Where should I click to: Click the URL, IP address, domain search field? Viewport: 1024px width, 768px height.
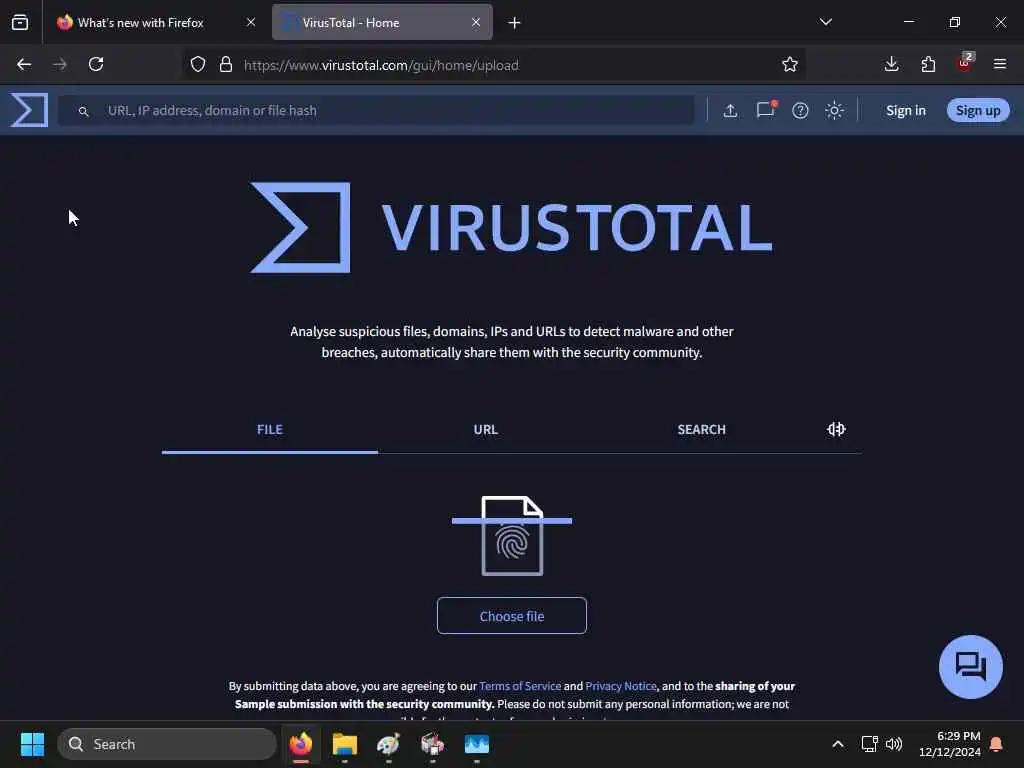[x=376, y=110]
